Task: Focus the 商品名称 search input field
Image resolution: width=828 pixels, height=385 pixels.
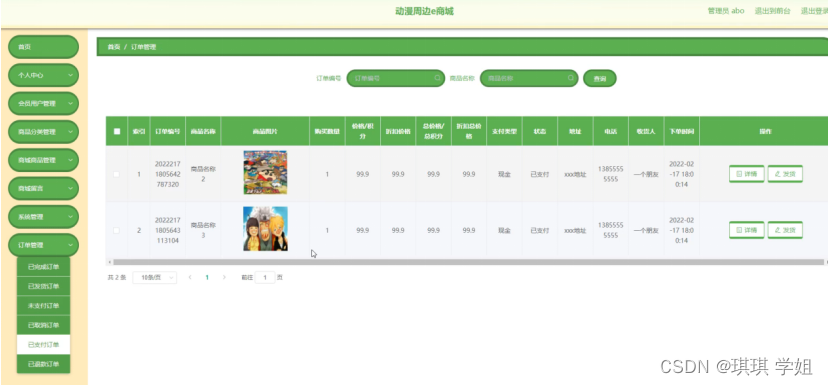Action: click(x=529, y=78)
